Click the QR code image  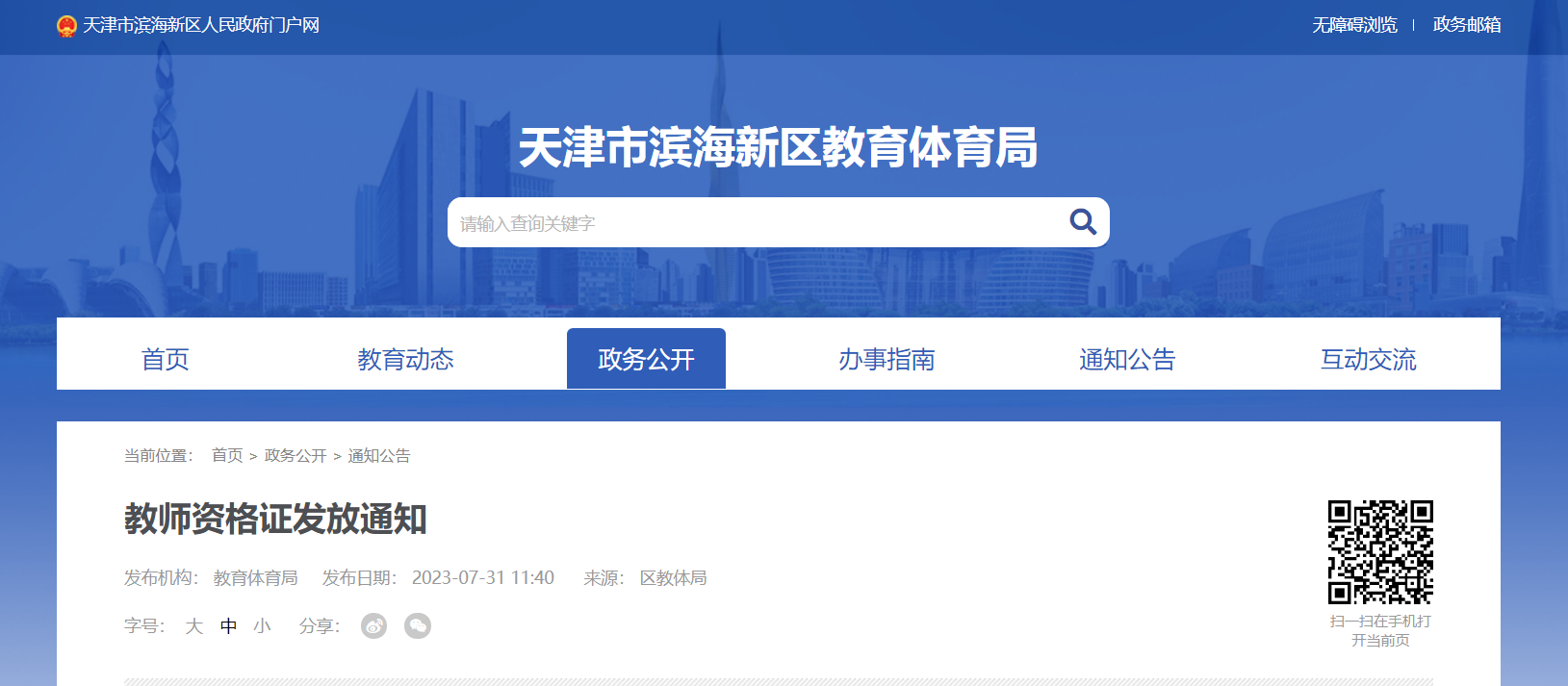[1380, 552]
